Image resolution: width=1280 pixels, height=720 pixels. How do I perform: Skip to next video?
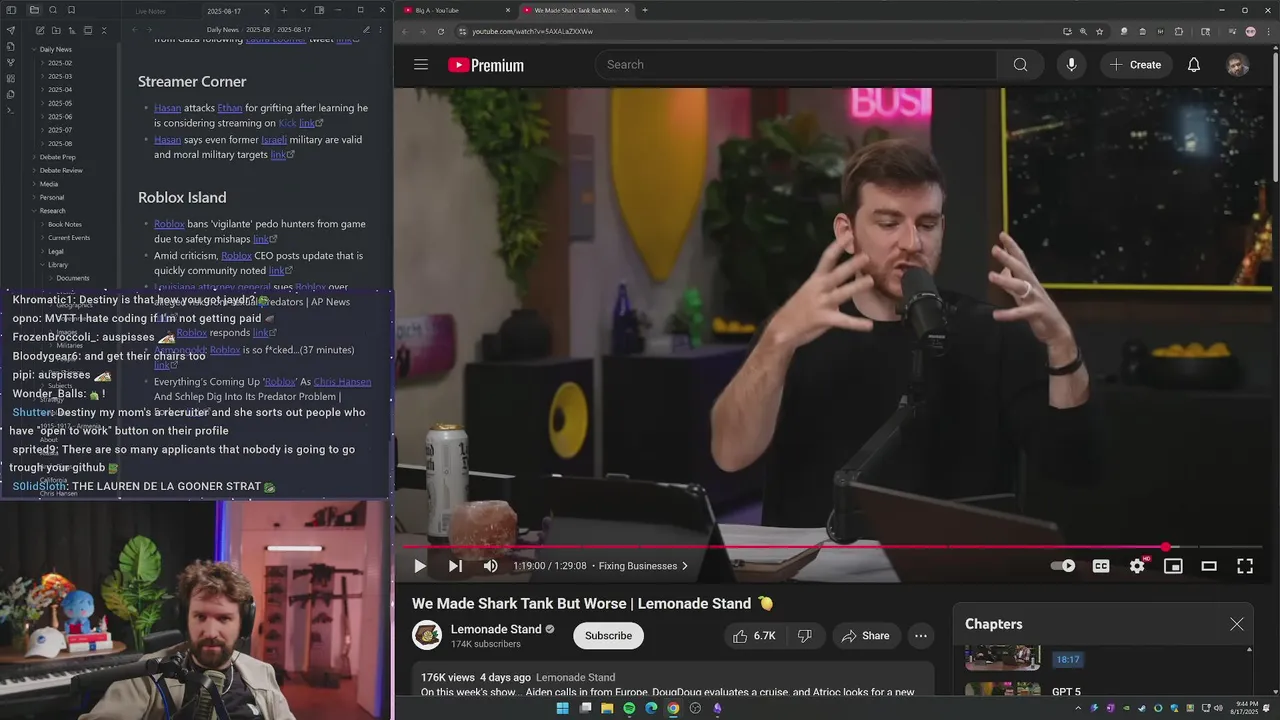(x=455, y=566)
